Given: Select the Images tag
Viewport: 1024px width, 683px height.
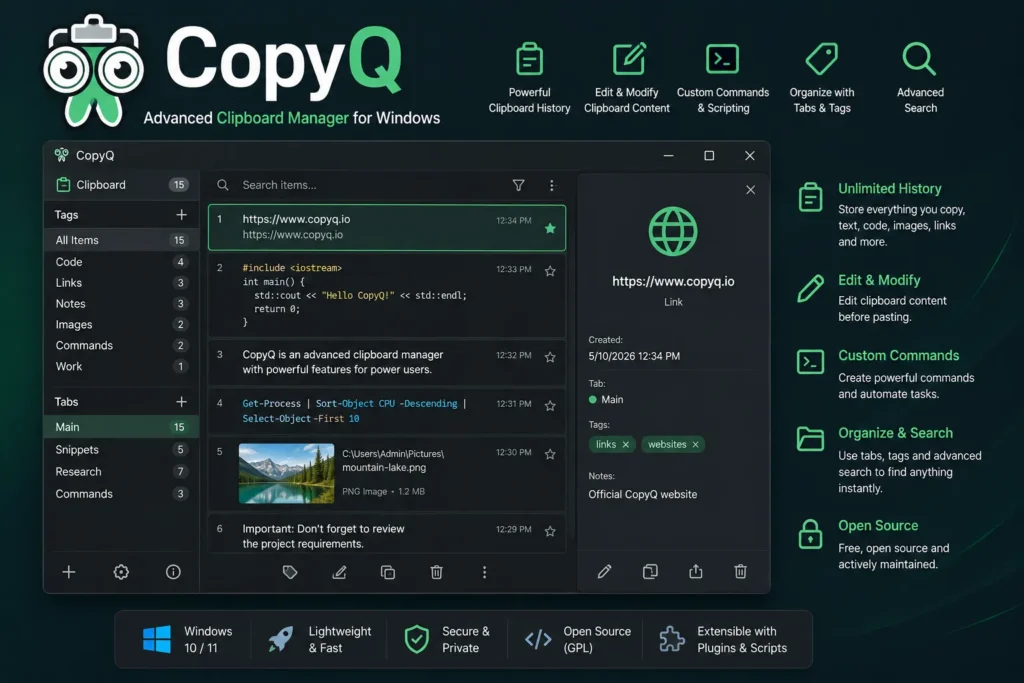Looking at the screenshot, I should [121, 325].
